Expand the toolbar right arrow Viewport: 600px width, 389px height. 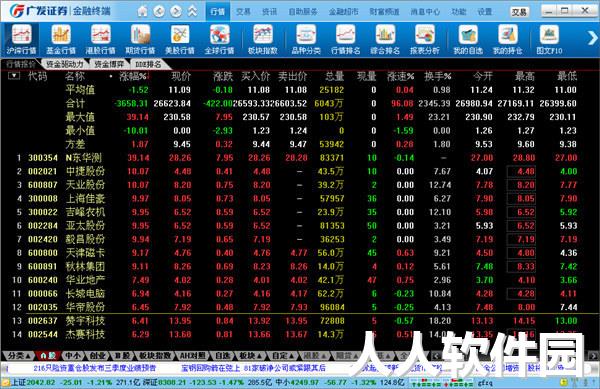tap(592, 38)
